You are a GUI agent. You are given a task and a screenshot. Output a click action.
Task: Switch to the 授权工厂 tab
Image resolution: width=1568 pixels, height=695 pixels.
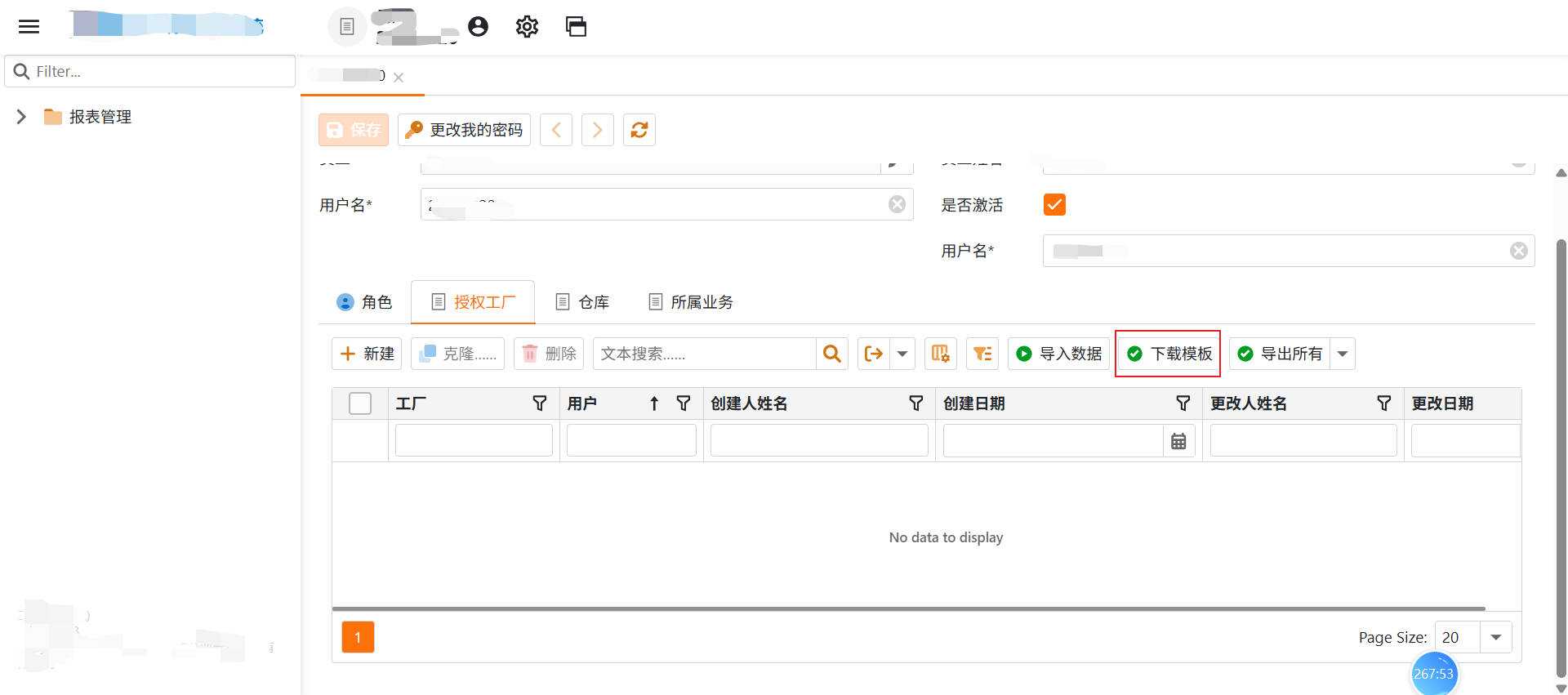(473, 302)
